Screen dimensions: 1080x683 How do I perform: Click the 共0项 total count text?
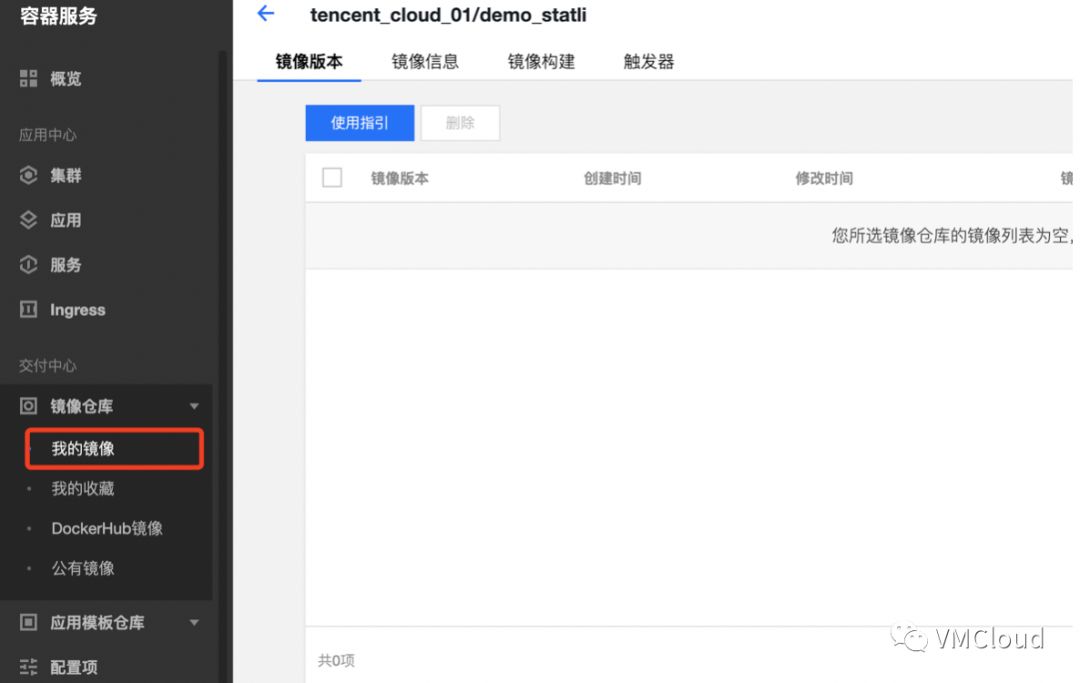pyautogui.click(x=336, y=660)
